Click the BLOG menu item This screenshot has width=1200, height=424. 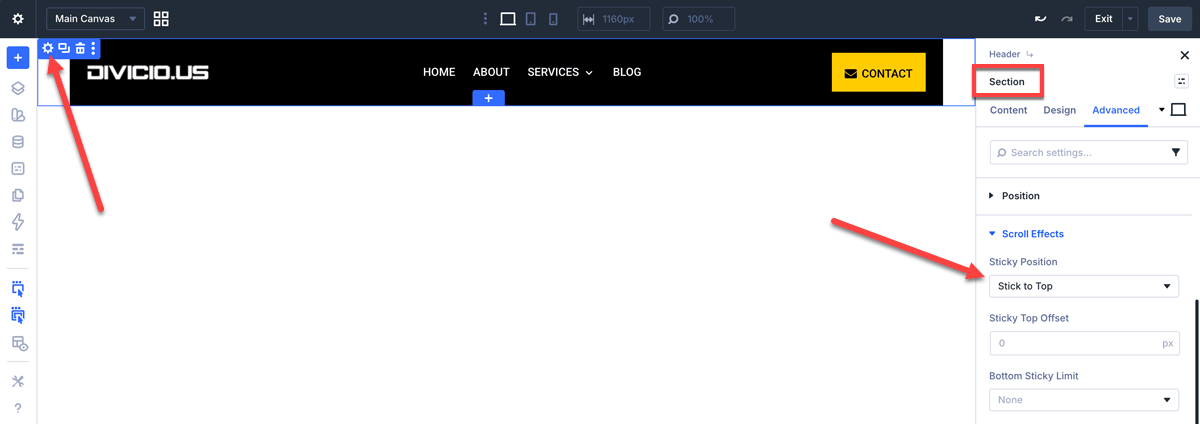(627, 72)
